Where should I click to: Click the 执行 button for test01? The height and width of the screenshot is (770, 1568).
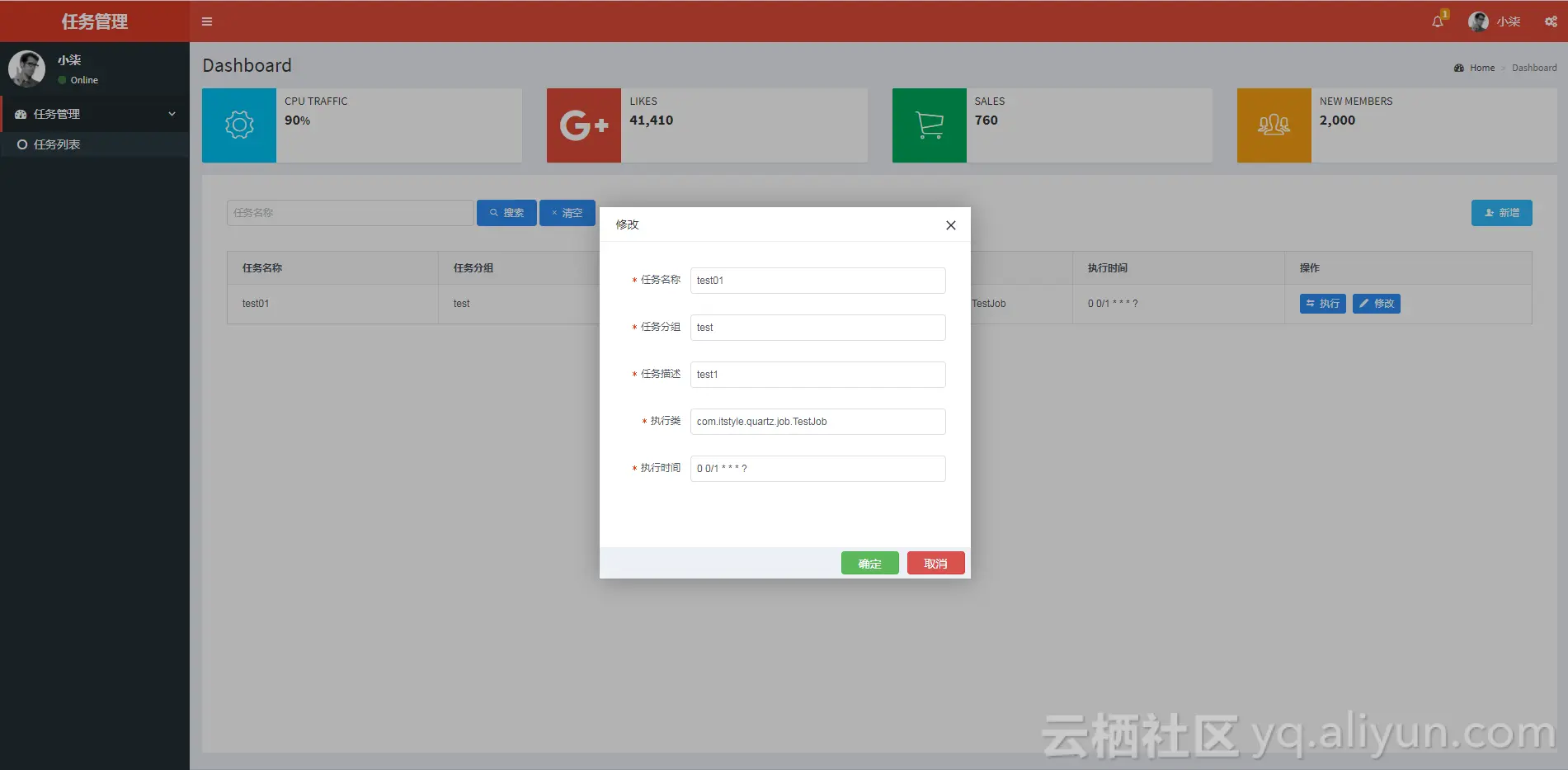[x=1323, y=304]
